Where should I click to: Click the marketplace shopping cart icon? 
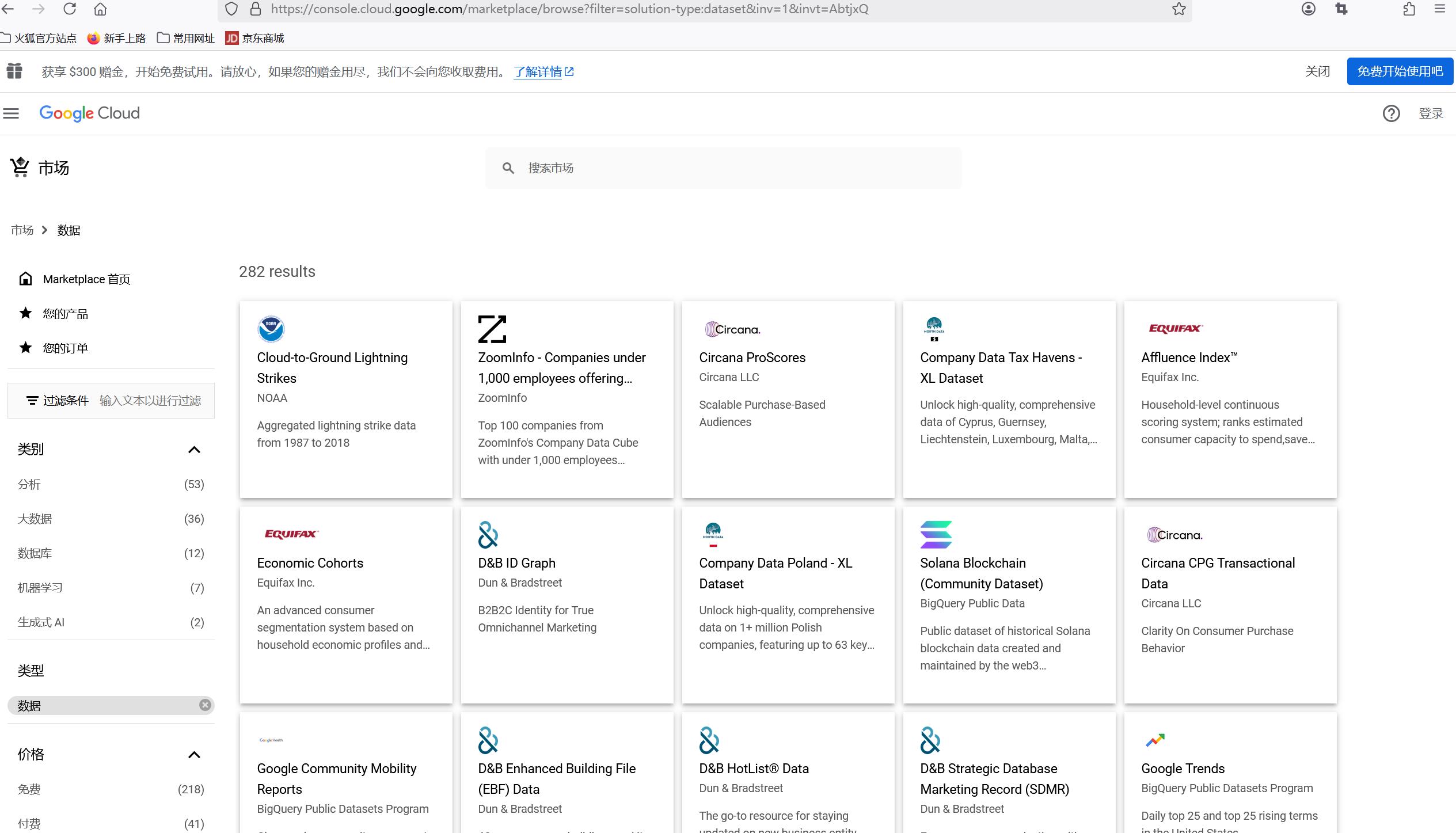point(20,168)
